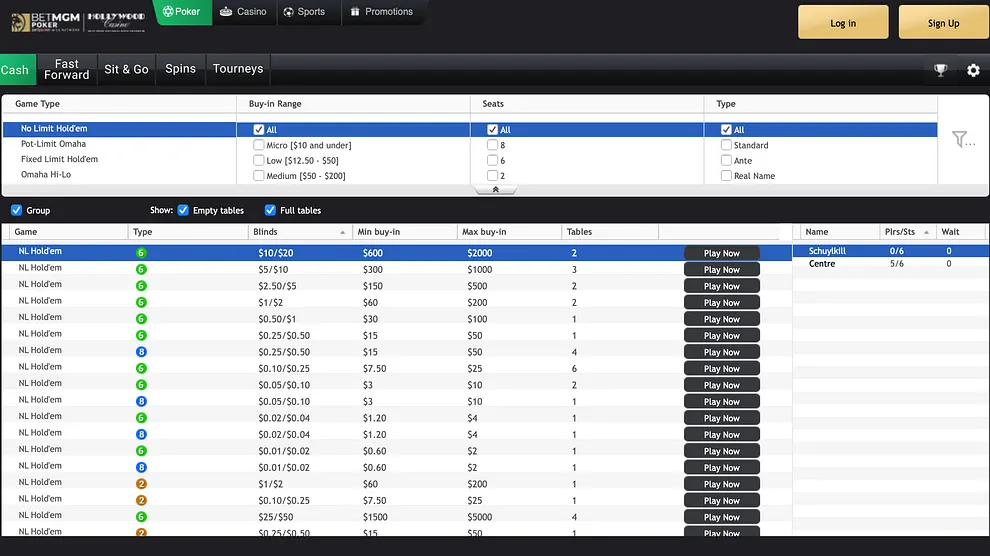The height and width of the screenshot is (556, 990).
Task: Switch to the Sit & Go tab
Action: [x=126, y=69]
